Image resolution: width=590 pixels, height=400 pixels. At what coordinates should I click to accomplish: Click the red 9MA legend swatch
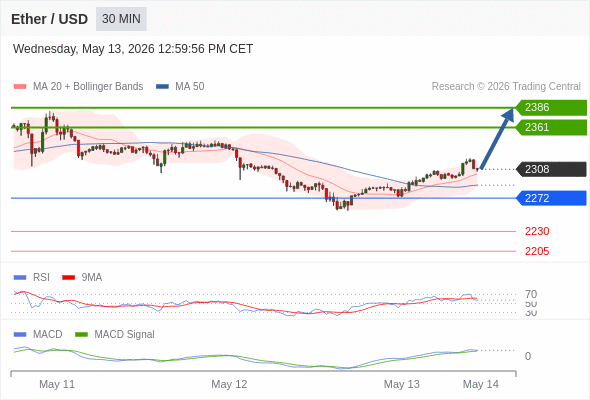68,278
